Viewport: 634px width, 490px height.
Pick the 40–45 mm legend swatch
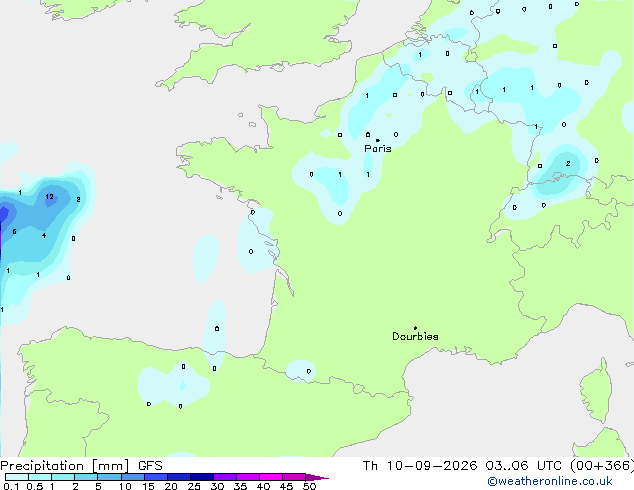click(271, 477)
